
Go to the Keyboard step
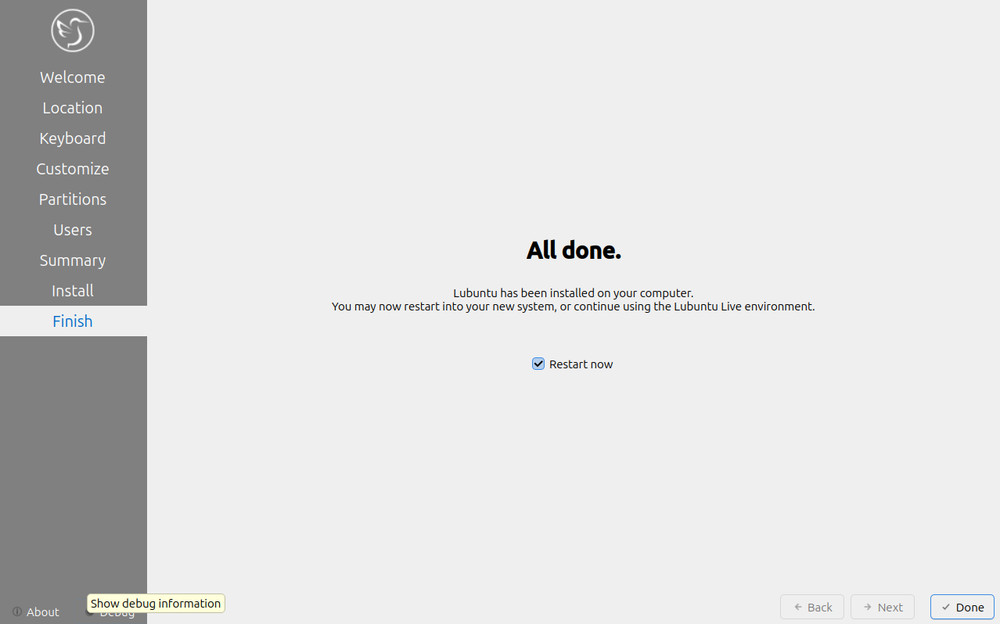(x=73, y=138)
